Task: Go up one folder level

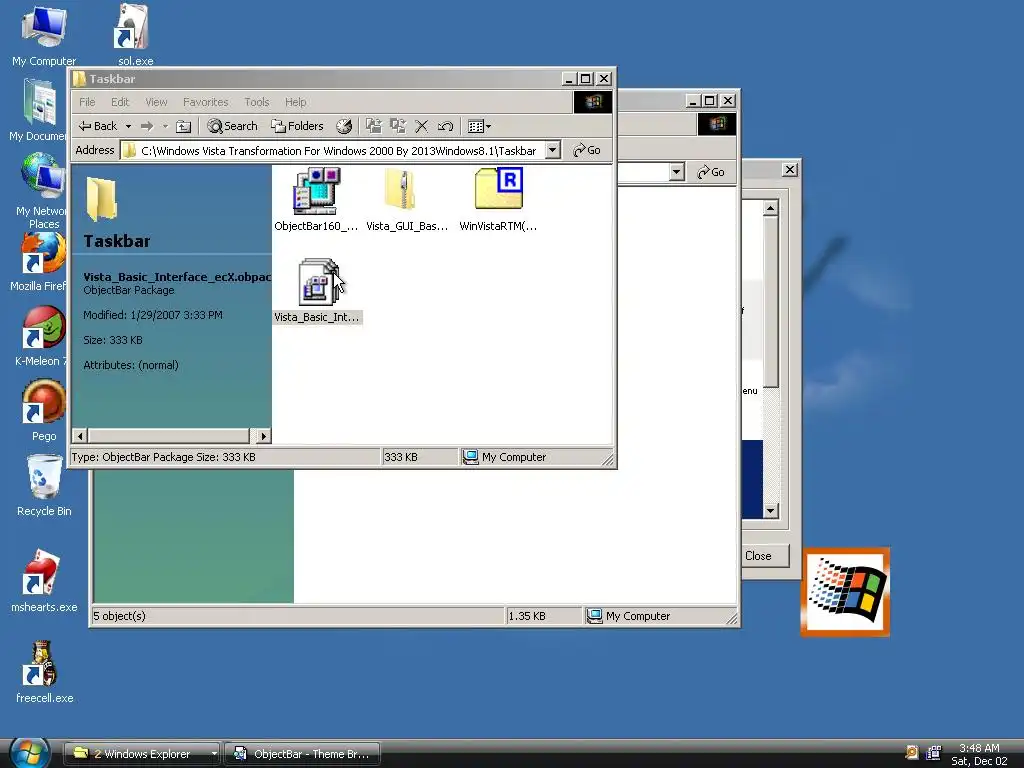Action: (184, 126)
